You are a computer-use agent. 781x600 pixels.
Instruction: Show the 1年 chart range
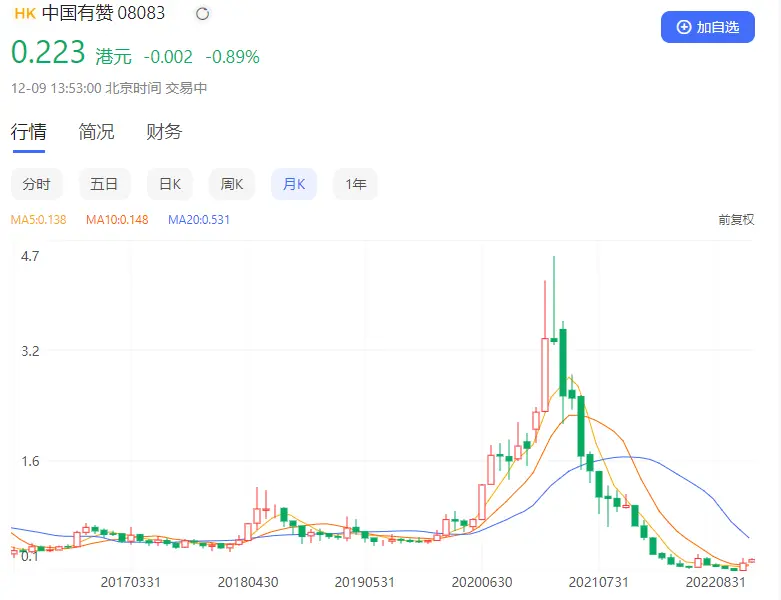tap(355, 184)
